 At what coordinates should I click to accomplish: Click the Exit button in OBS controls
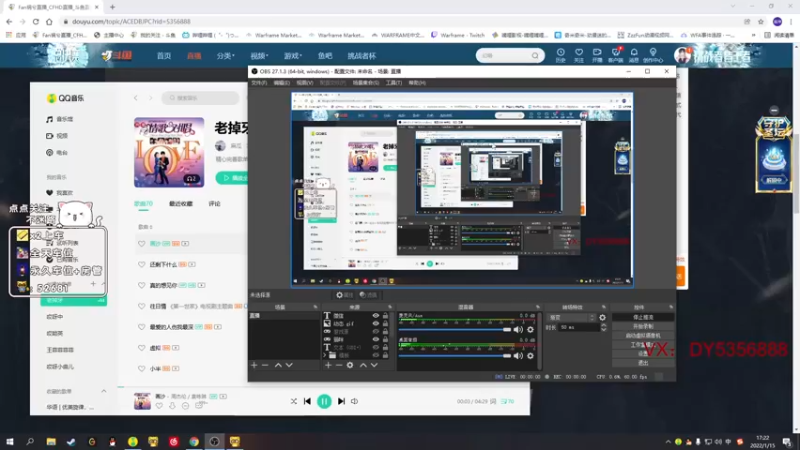[643, 363]
